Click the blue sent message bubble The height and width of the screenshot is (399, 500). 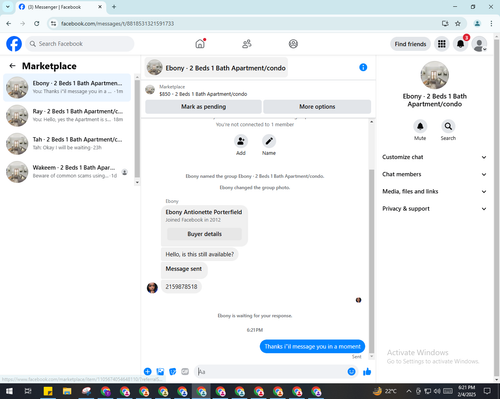pyautogui.click(x=312, y=346)
